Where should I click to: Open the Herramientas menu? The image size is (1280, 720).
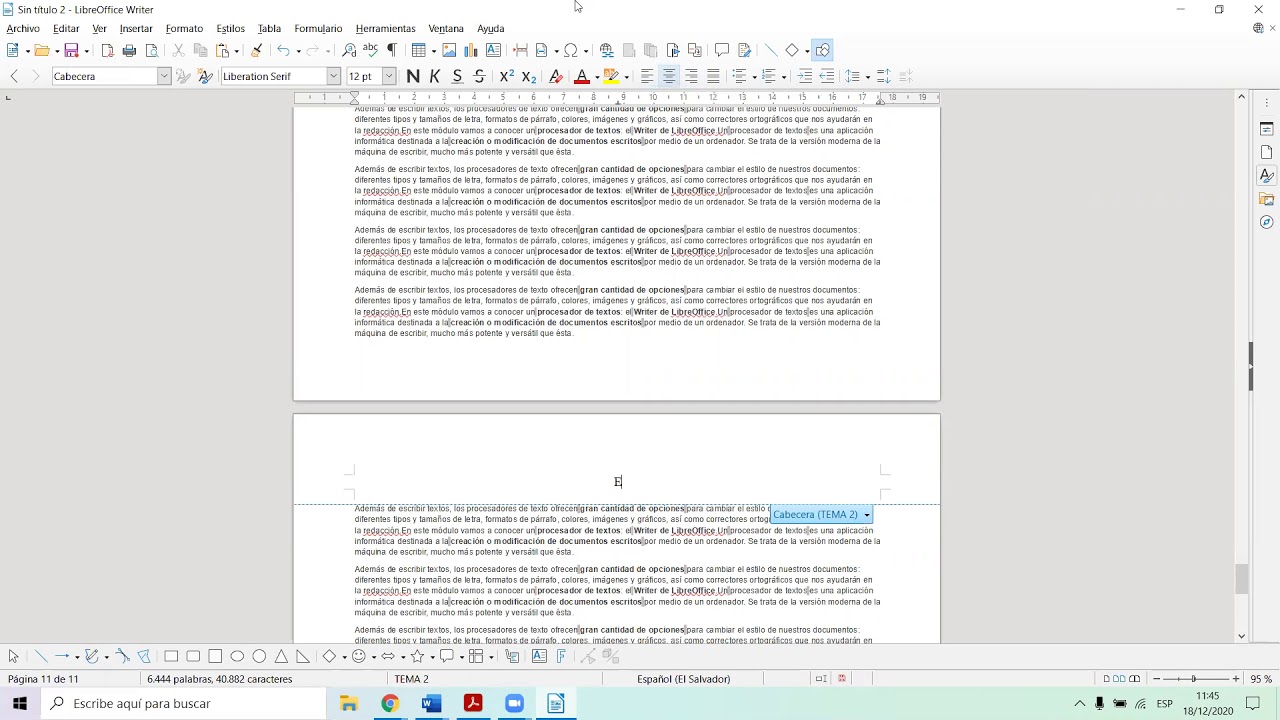(x=385, y=28)
